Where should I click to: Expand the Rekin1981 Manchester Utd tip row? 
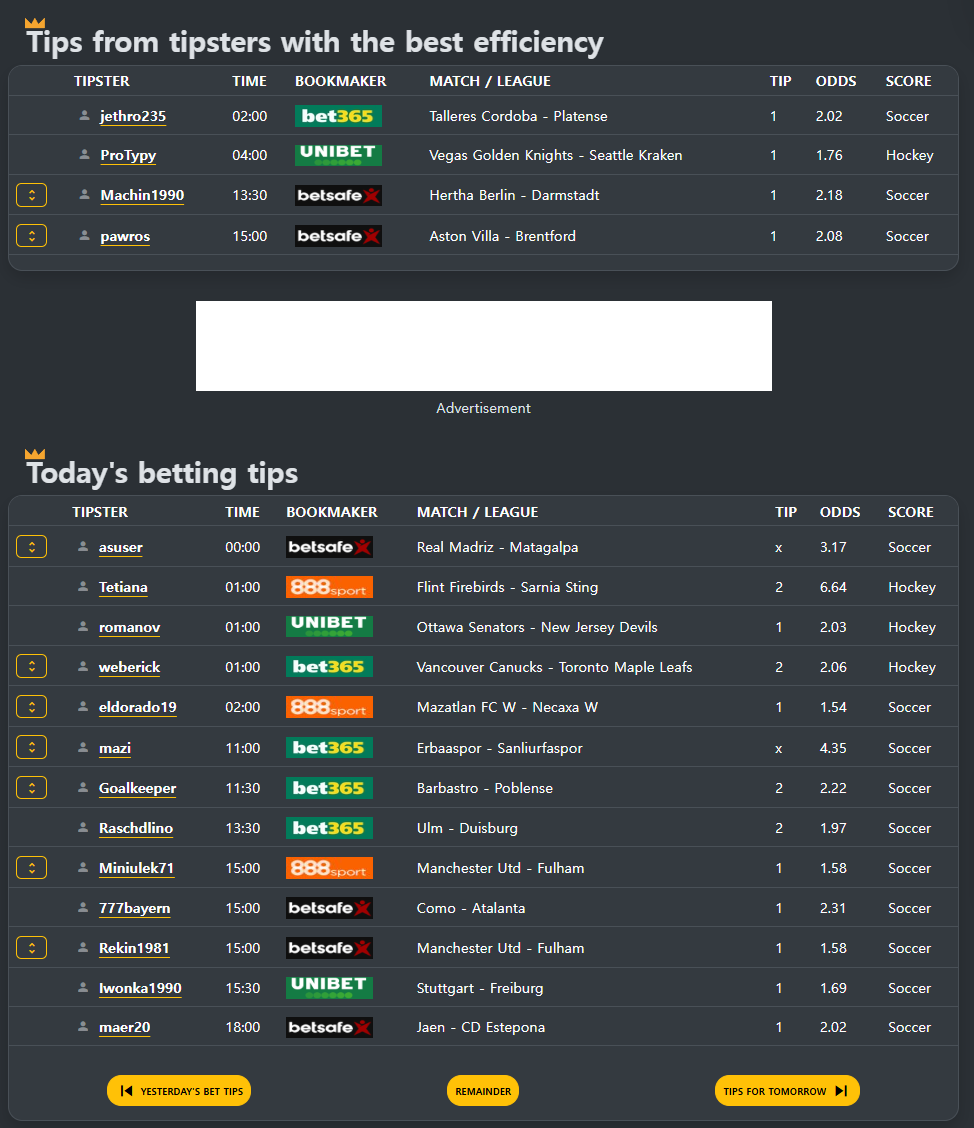(32, 947)
